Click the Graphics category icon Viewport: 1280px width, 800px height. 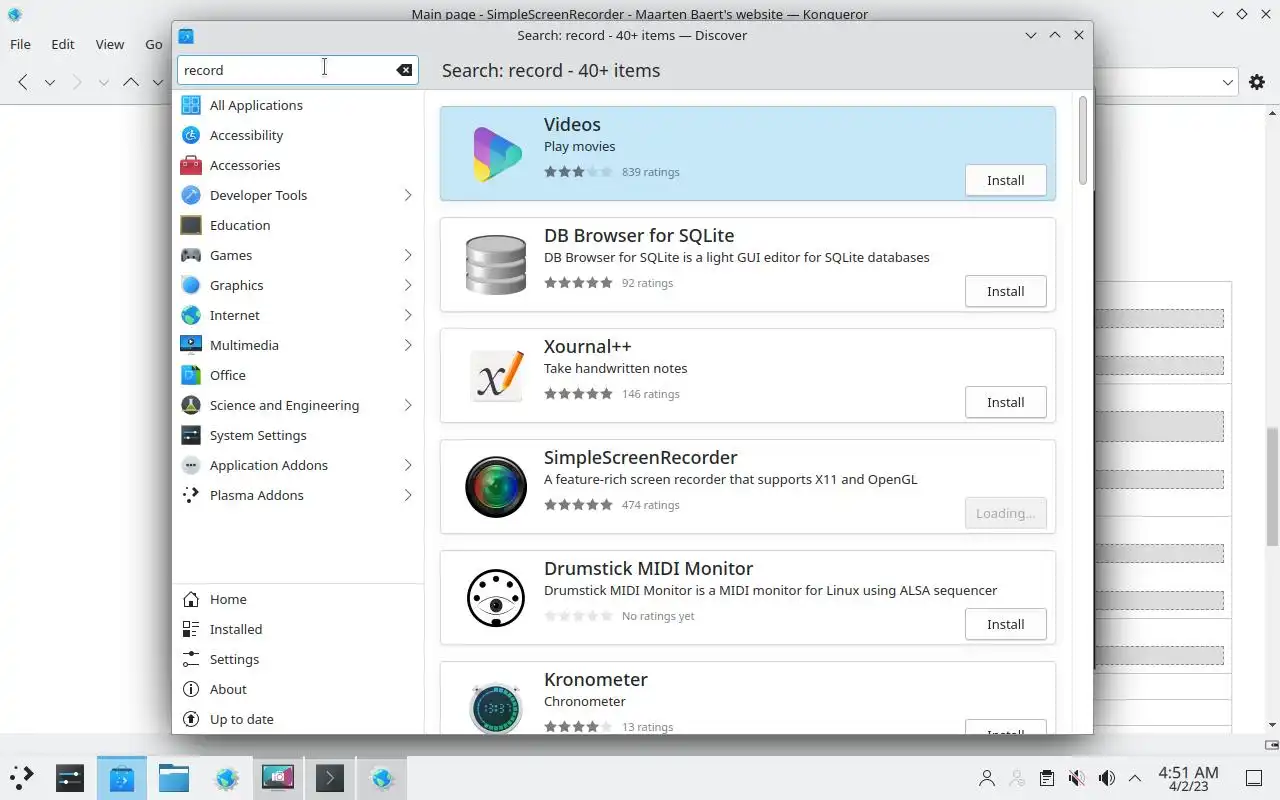[191, 285]
